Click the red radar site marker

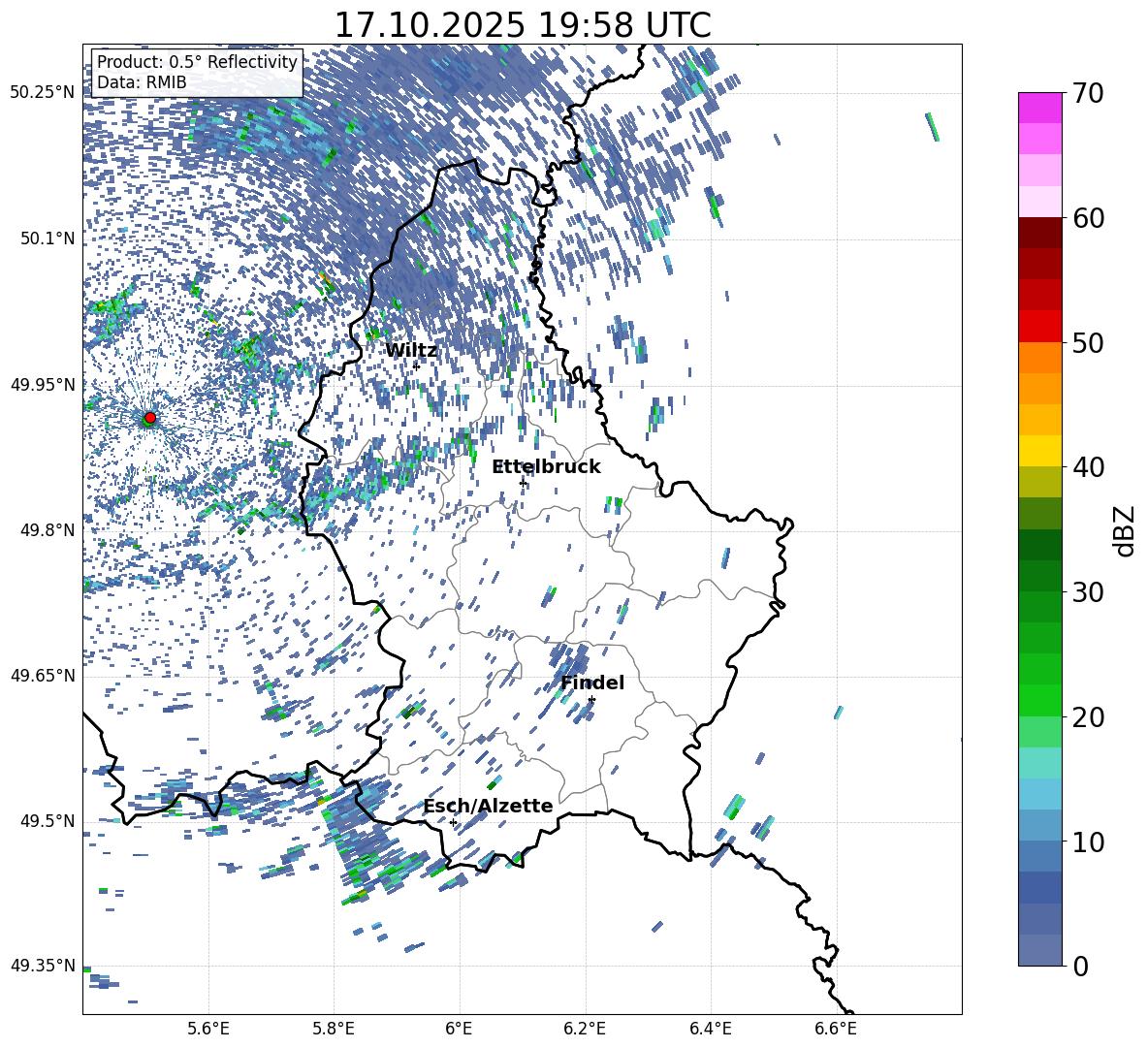point(150,418)
